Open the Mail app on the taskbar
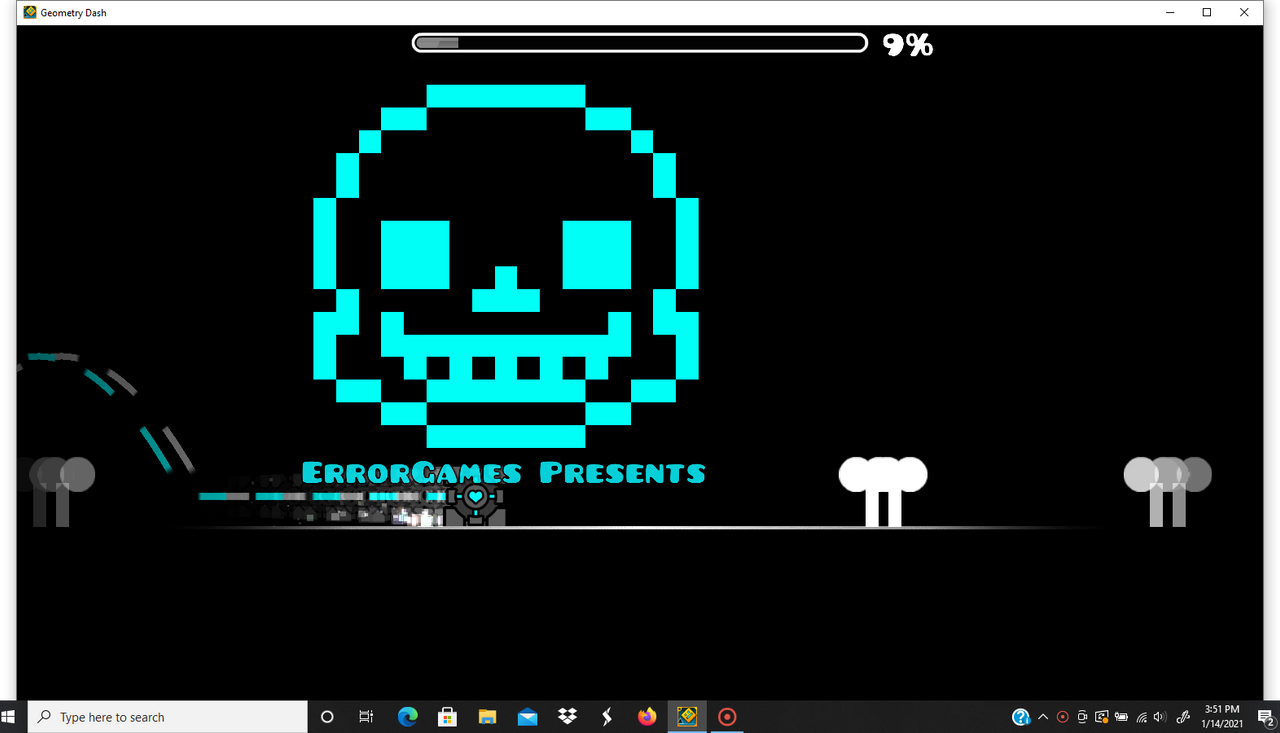Image resolution: width=1280 pixels, height=733 pixels. (x=527, y=717)
